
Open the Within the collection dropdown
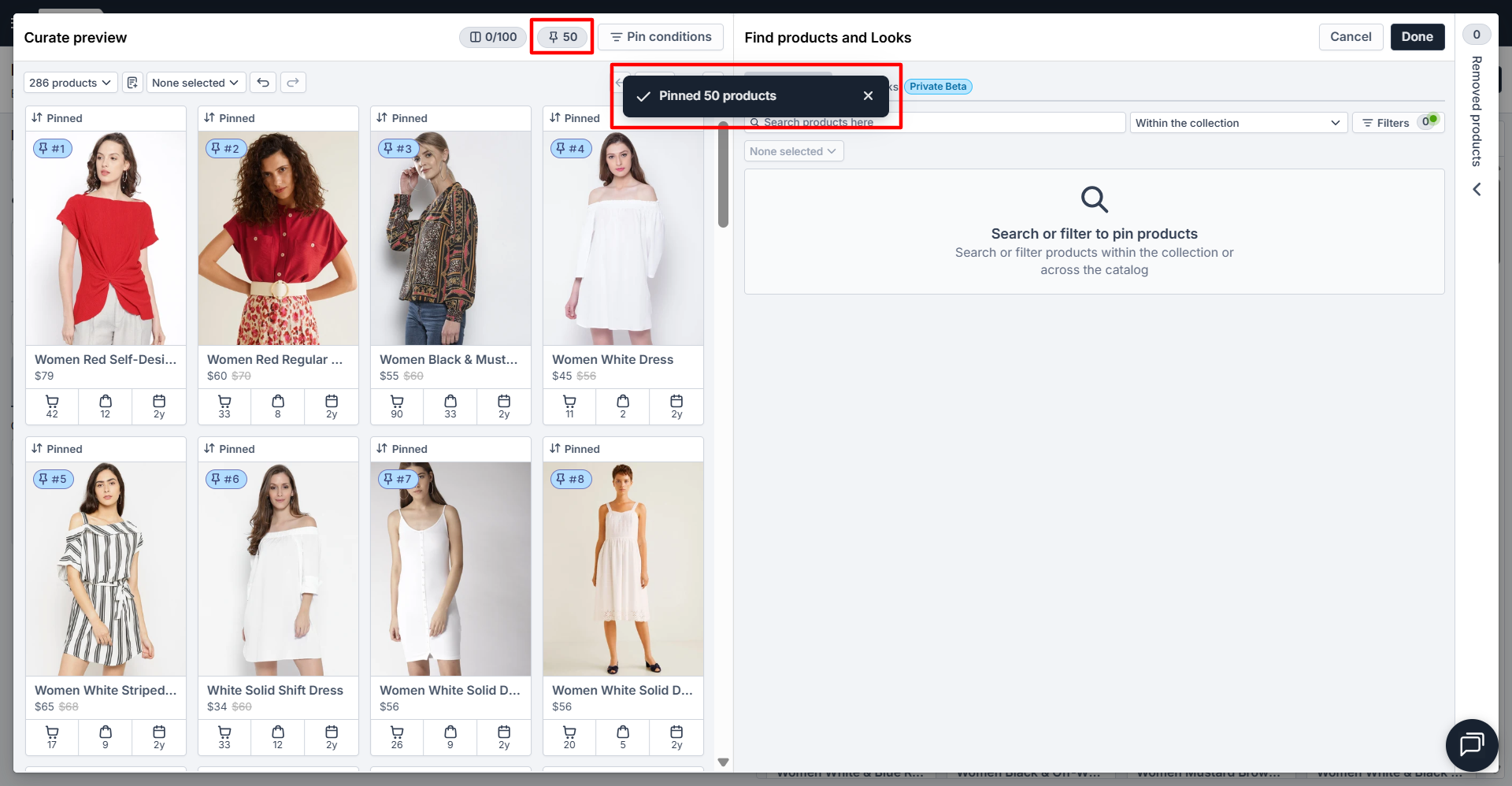point(1238,123)
